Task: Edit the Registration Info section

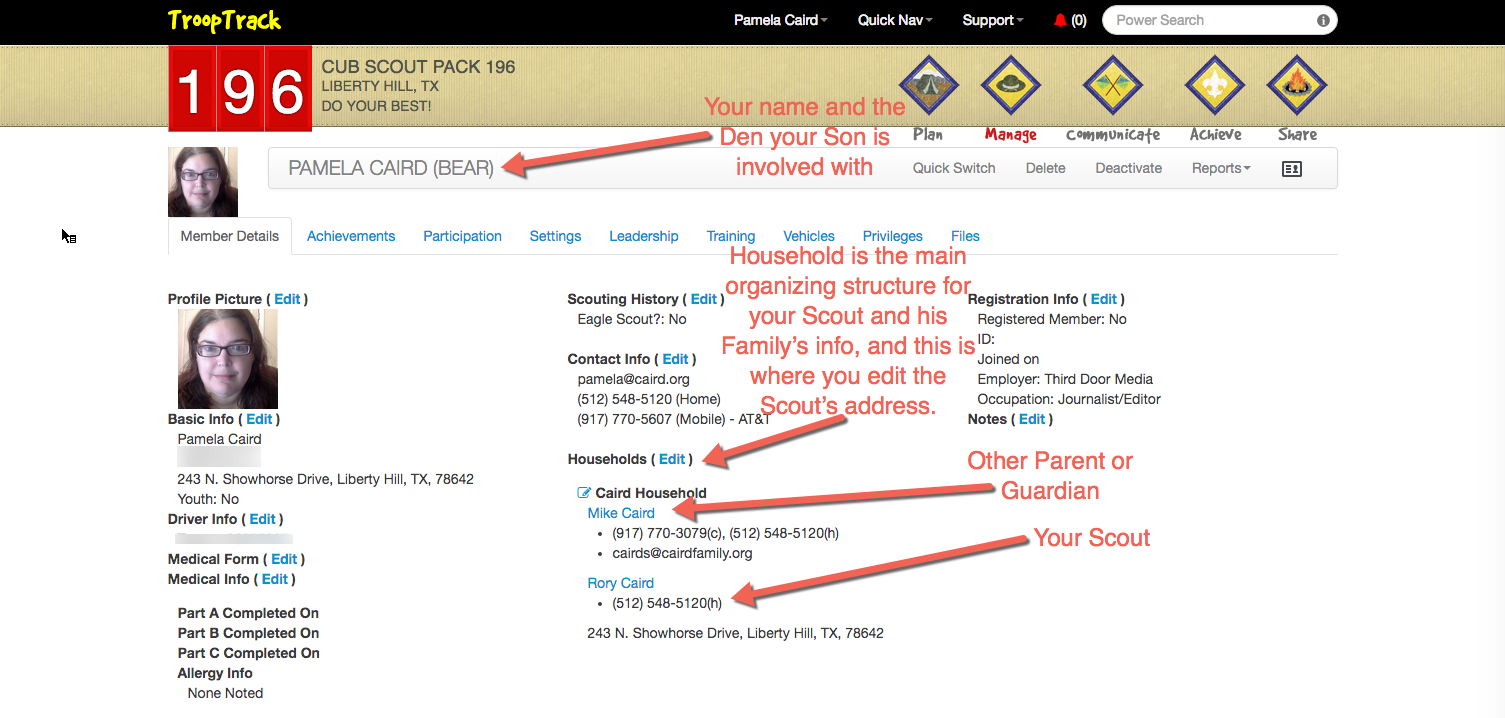Action: coord(1104,299)
